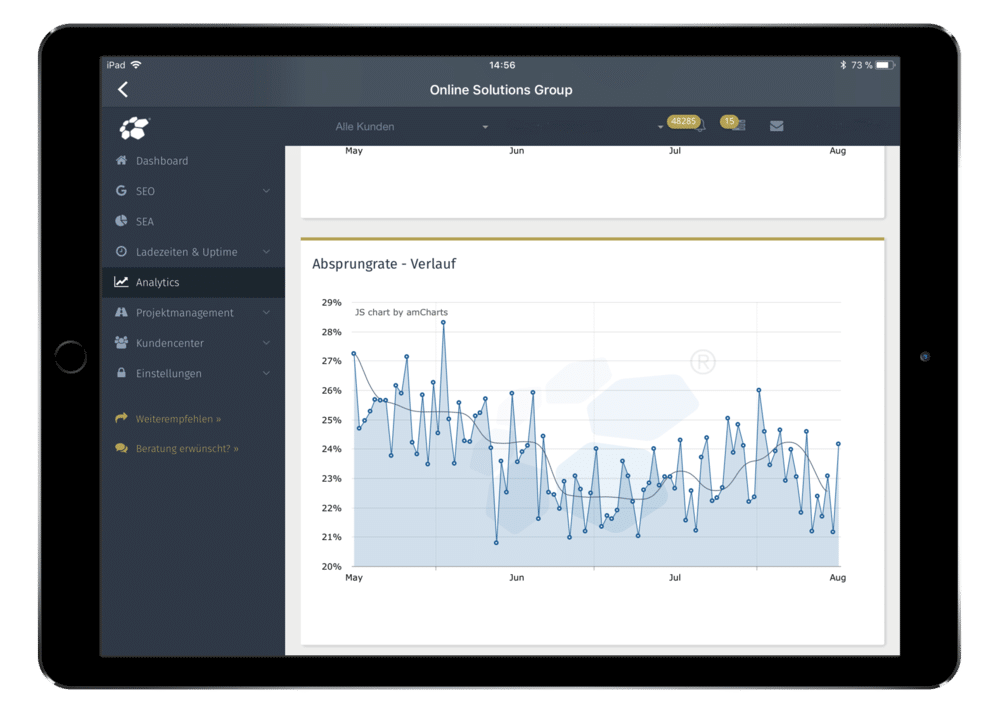Open the envelope messages icon
The width and height of the screenshot is (1000, 713).
pyautogui.click(x=776, y=127)
